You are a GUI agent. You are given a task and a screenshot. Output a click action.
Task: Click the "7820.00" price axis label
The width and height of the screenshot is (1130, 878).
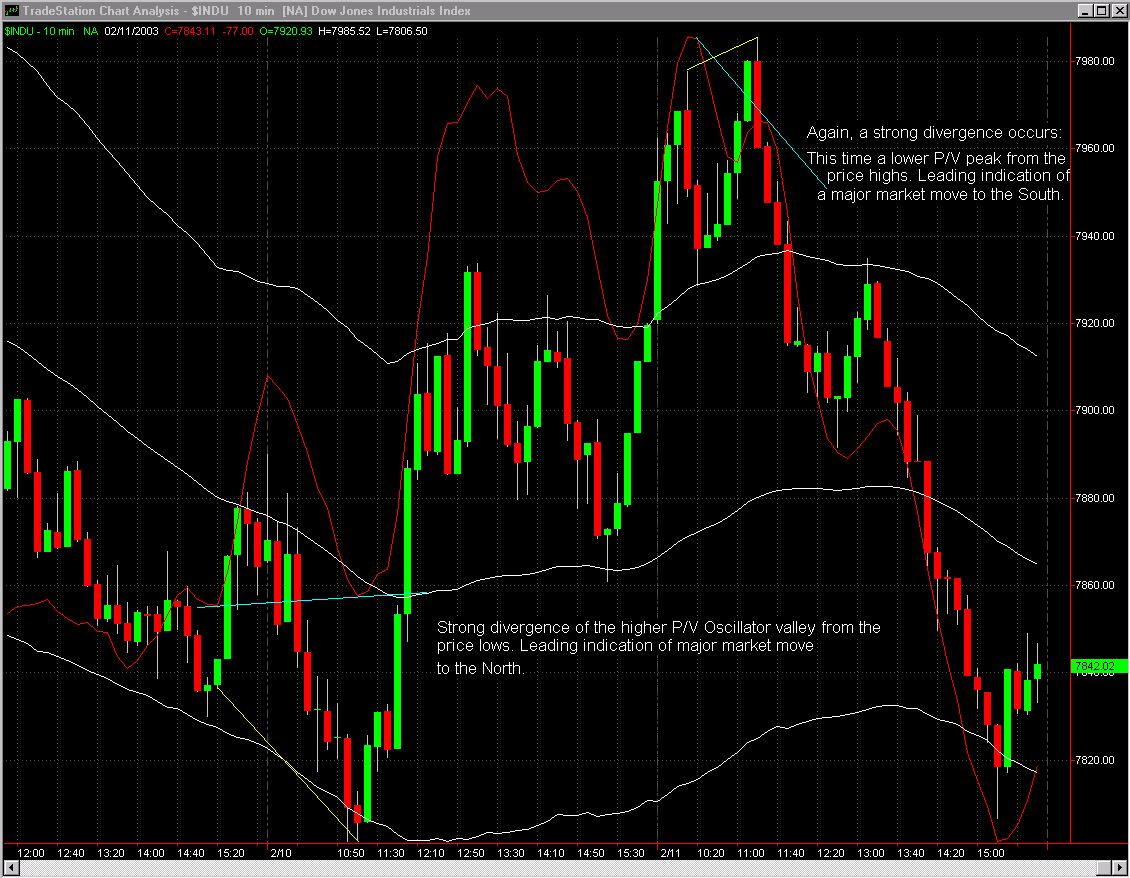point(1094,761)
